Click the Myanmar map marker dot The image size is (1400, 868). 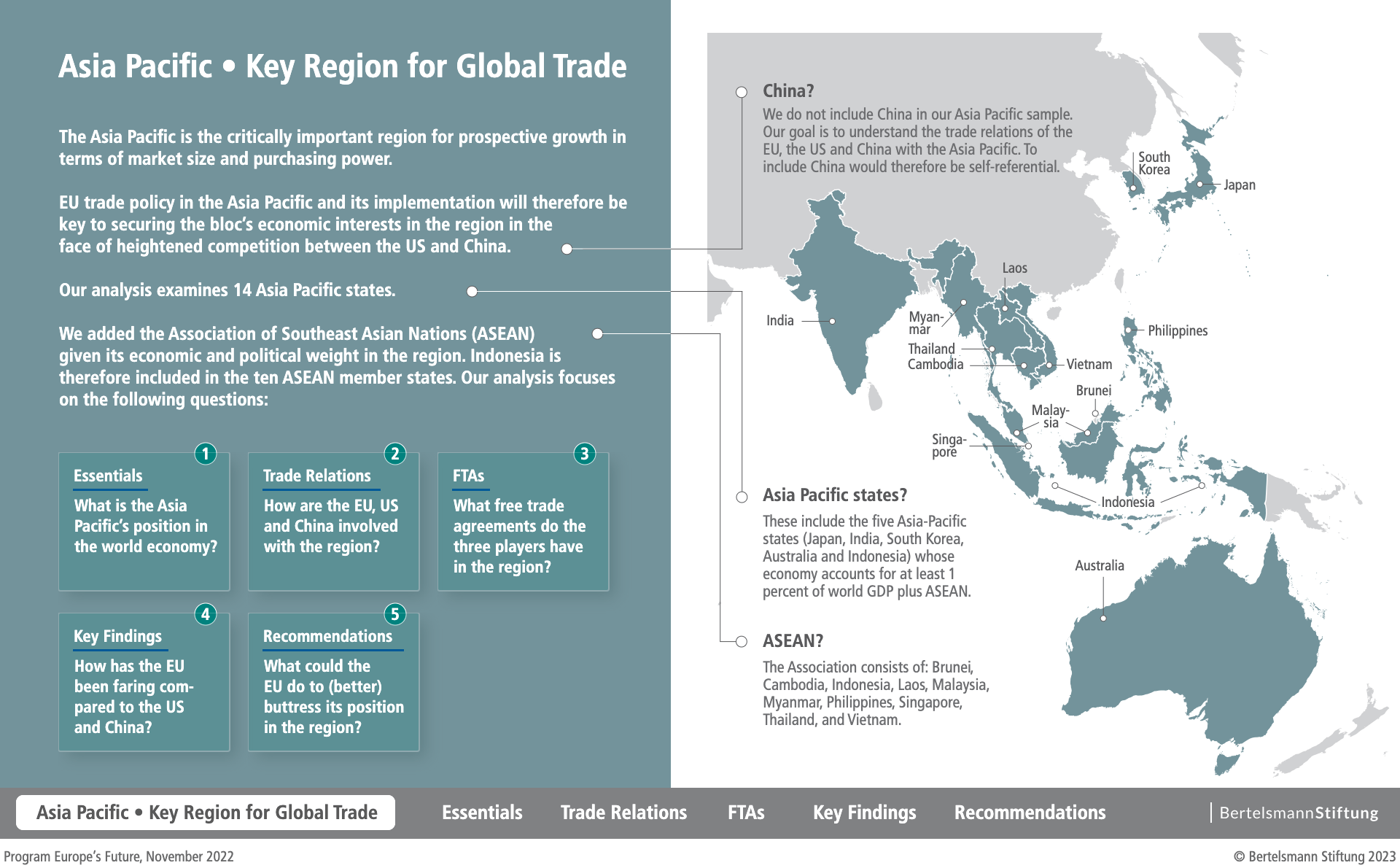pyautogui.click(x=963, y=302)
